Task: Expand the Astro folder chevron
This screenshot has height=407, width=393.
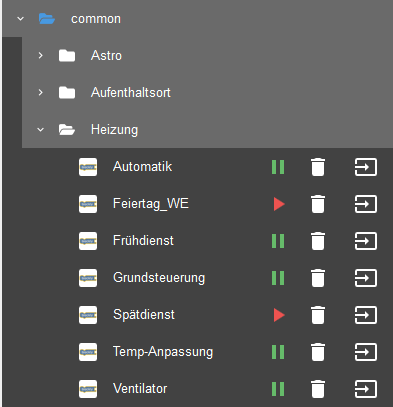Action: (40, 55)
